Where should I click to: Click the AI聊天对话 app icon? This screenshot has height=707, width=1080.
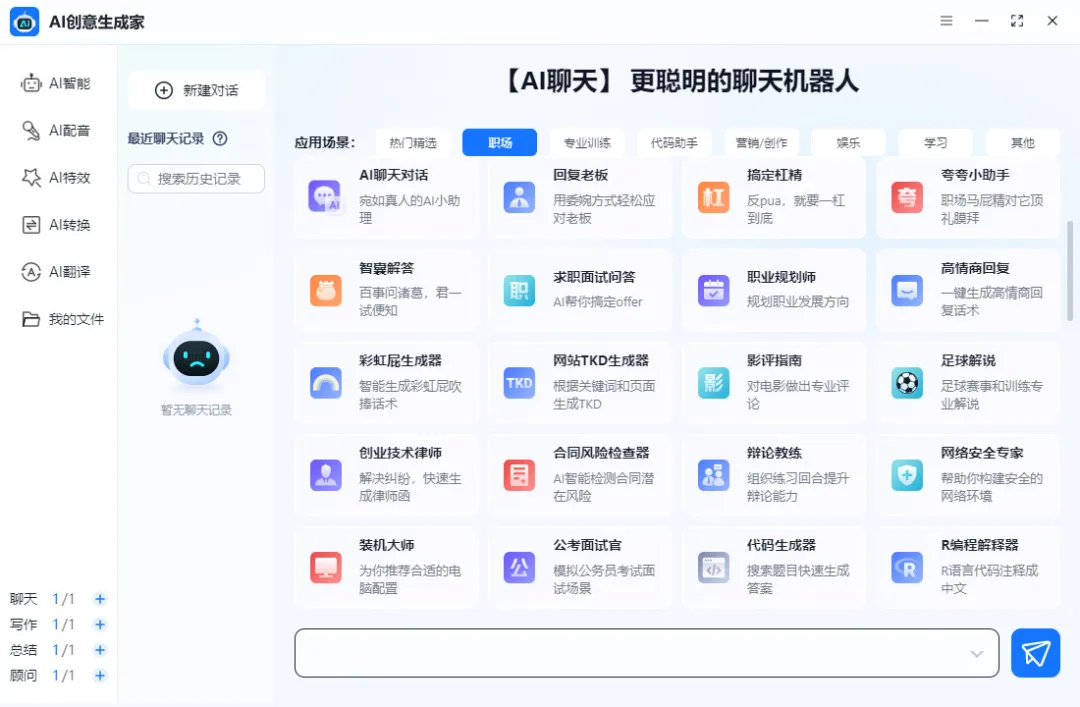coord(324,198)
